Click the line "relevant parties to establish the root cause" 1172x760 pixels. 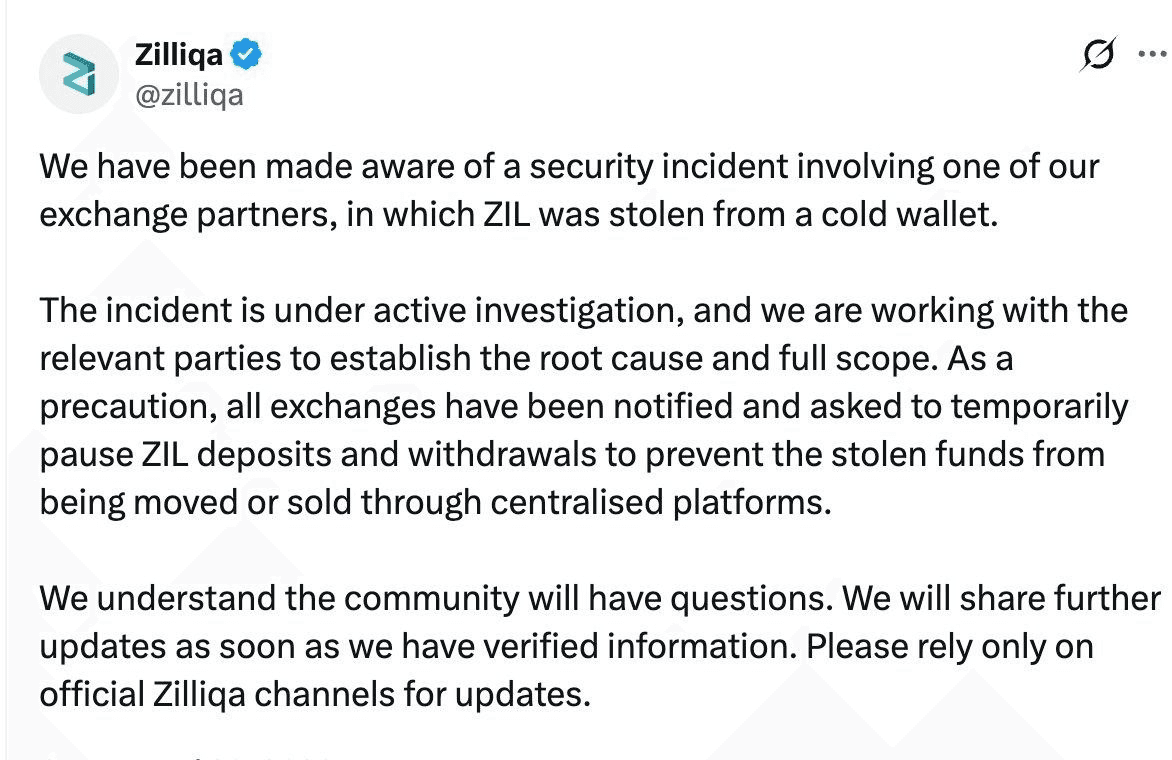tap(525, 359)
